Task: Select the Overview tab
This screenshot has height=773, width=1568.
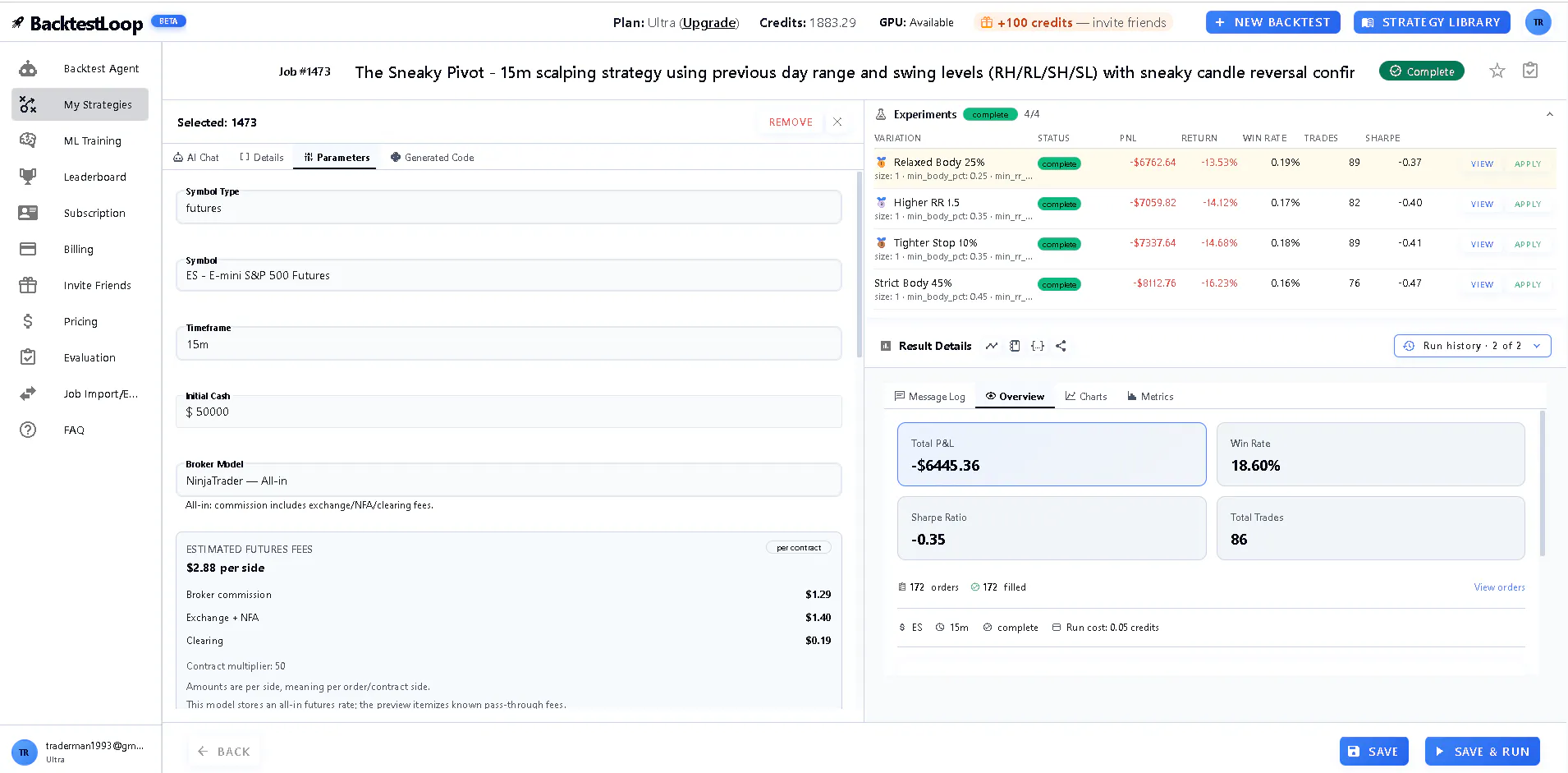Action: [1016, 397]
